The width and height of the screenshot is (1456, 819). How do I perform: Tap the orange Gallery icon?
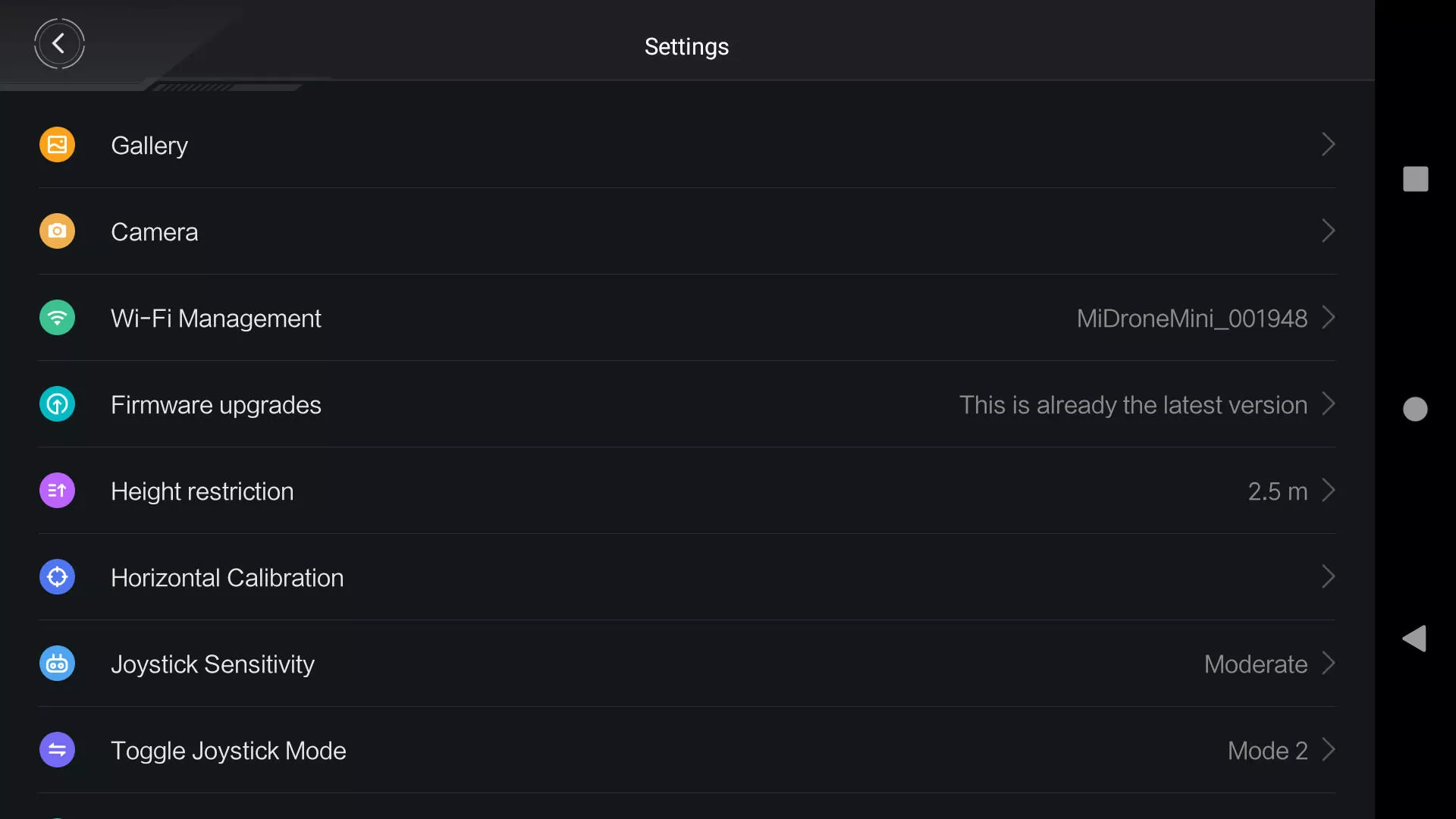(57, 145)
